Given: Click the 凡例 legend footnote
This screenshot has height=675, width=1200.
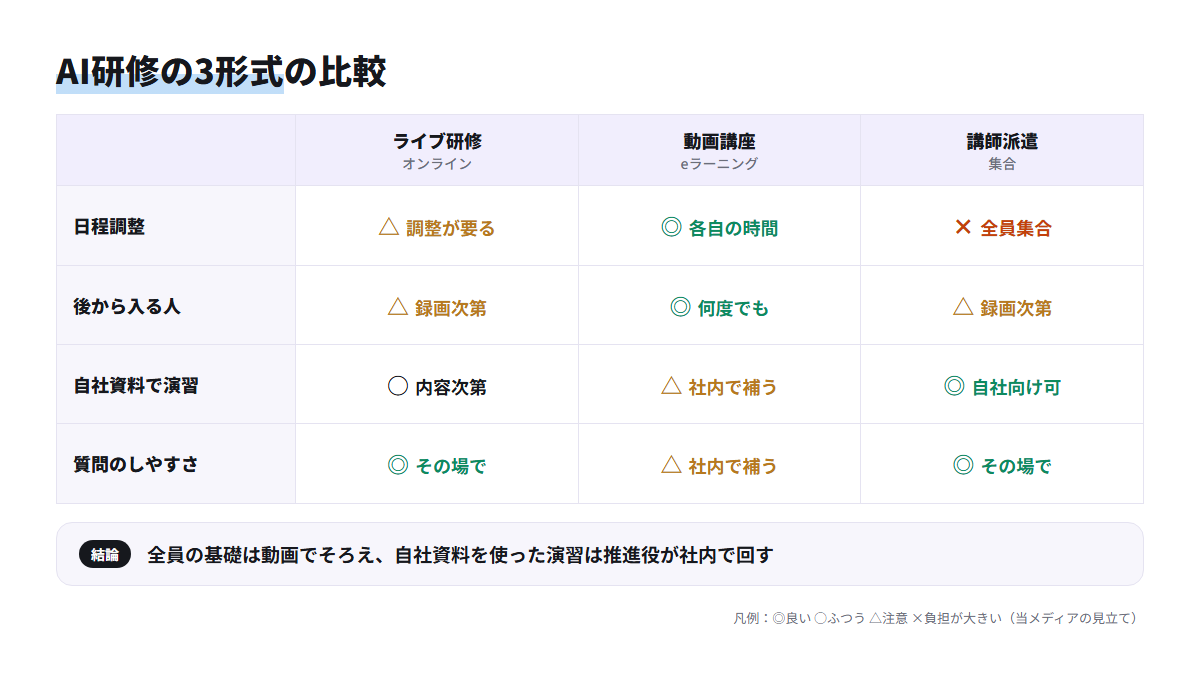Looking at the screenshot, I should click(x=935, y=618).
